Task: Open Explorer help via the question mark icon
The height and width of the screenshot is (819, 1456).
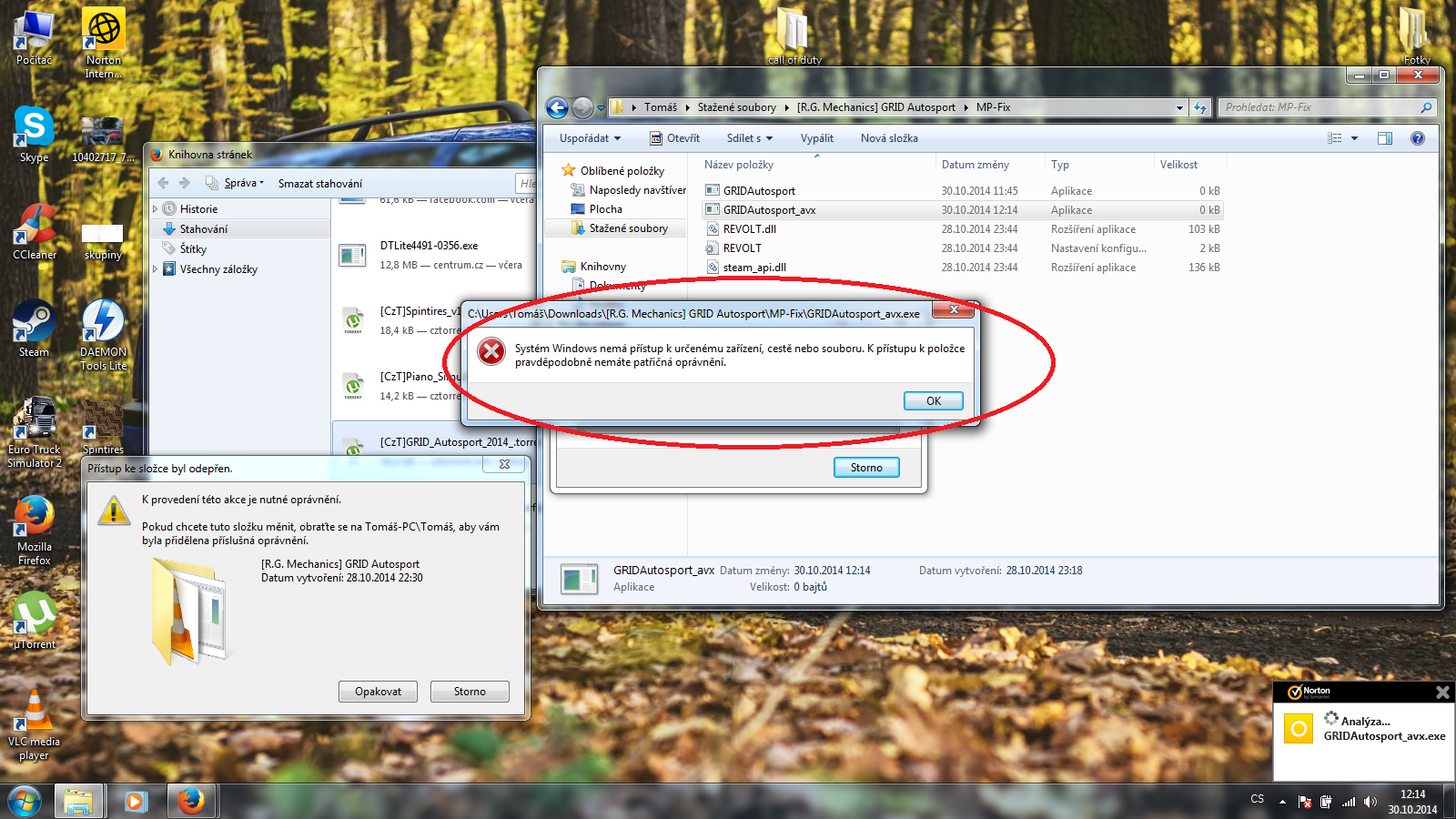Action: 1417,138
